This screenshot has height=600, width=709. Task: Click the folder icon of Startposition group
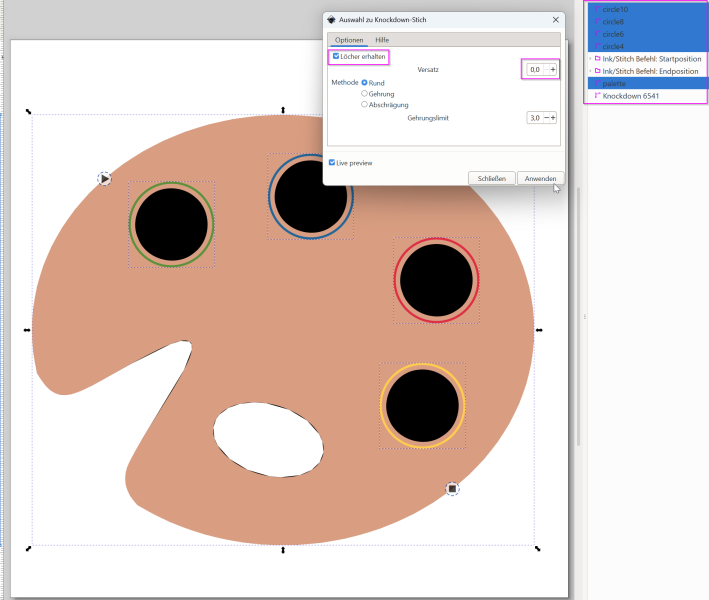coord(597,59)
